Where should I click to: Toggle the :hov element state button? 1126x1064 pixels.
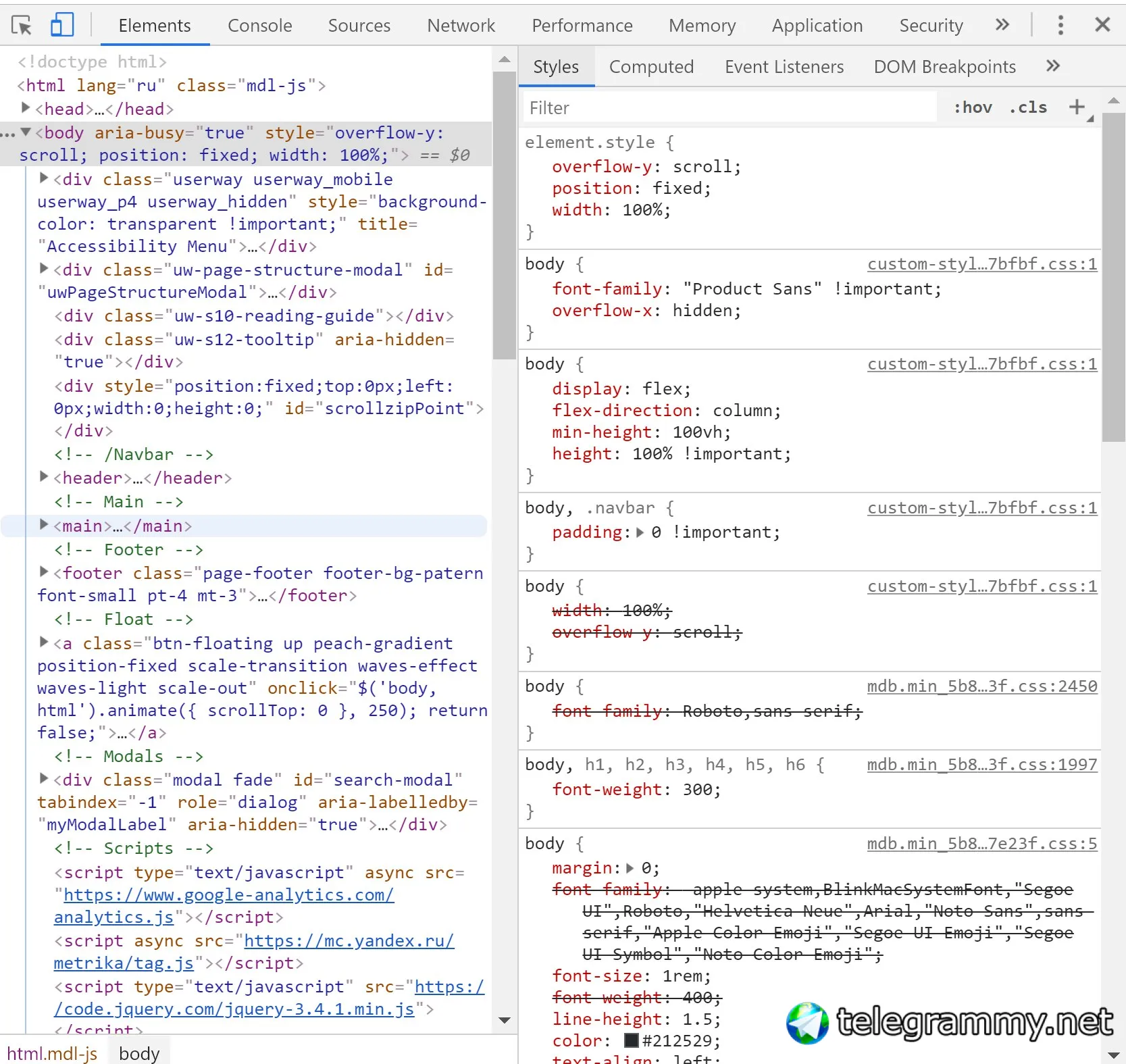[x=973, y=107]
